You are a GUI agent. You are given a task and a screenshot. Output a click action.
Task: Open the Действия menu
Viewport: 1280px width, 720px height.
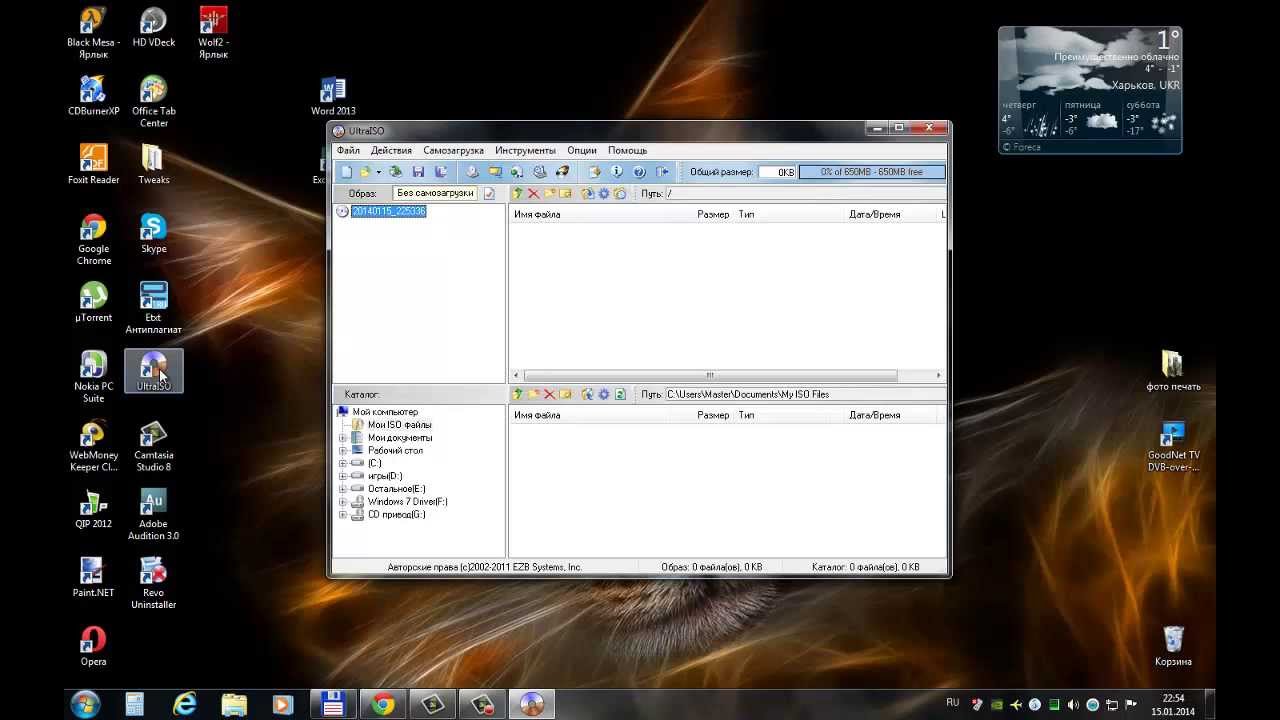click(x=391, y=150)
